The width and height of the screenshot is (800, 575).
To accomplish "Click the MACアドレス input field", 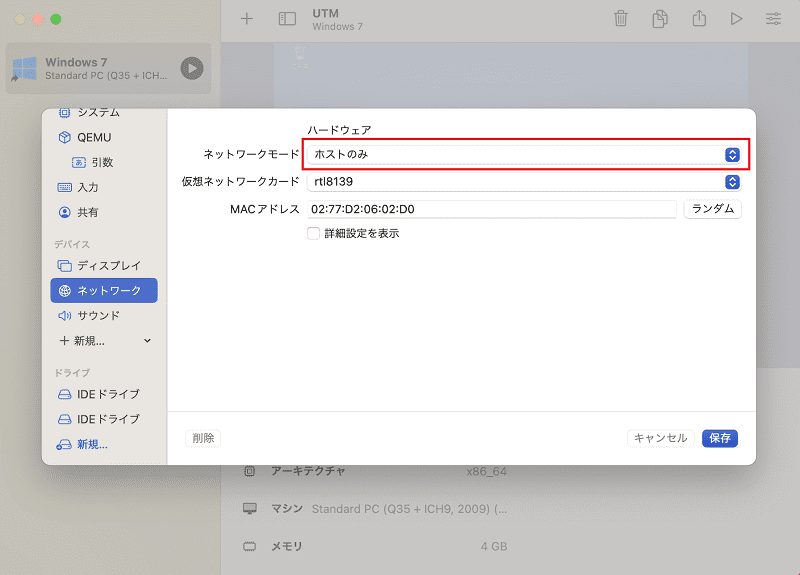I will point(492,209).
